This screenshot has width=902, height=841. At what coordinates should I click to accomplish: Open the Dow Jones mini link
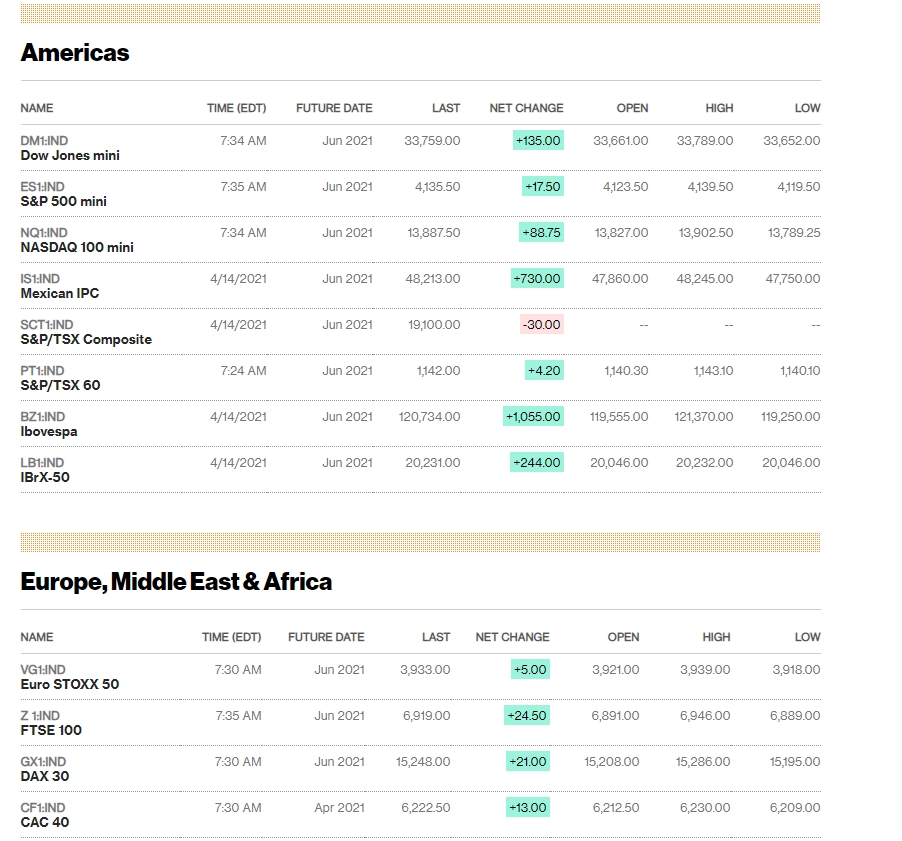70,156
